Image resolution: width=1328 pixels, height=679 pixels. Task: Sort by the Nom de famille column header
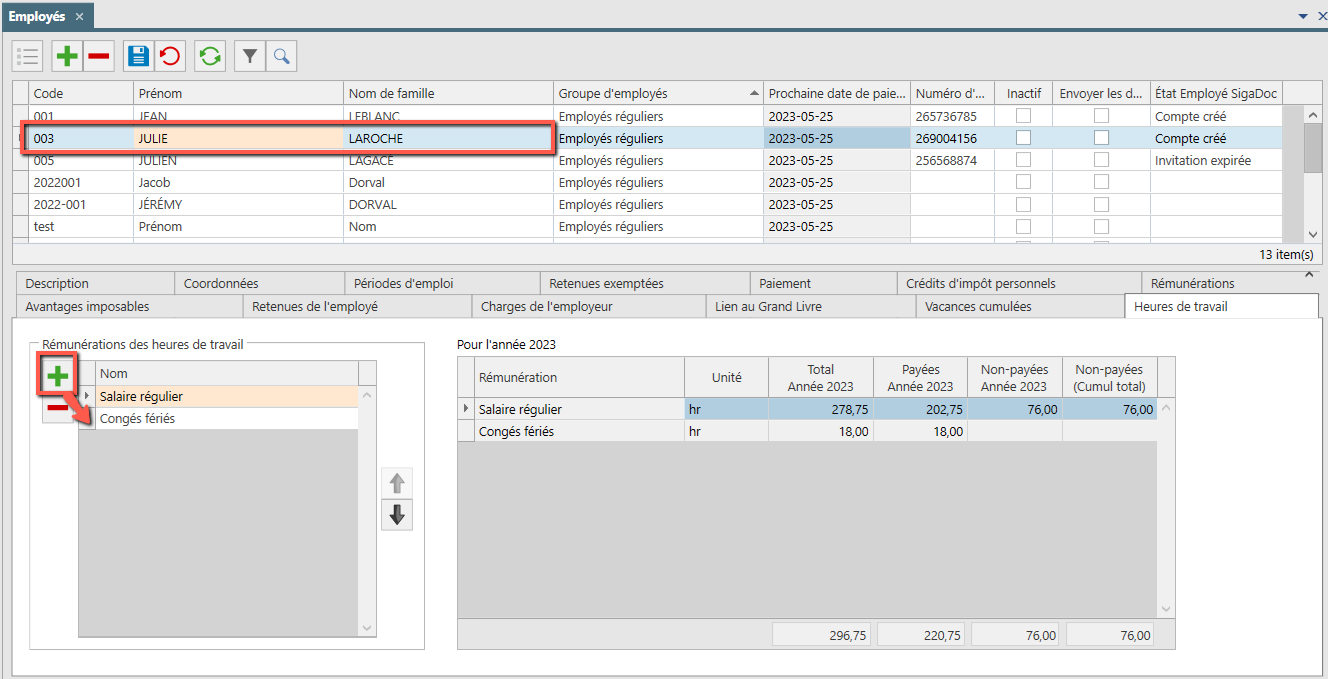click(449, 93)
